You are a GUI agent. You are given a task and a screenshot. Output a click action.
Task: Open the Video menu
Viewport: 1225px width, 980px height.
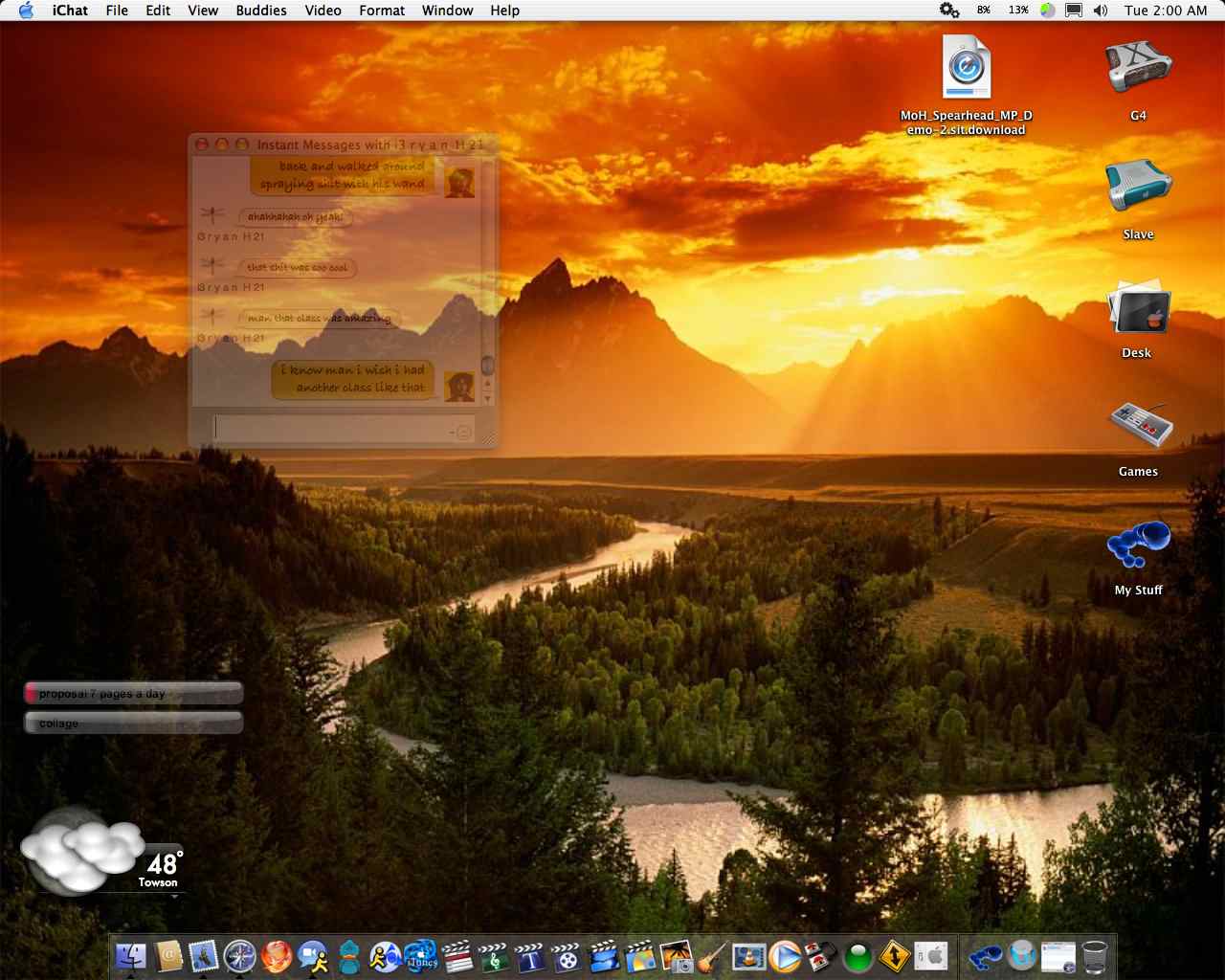pos(323,11)
